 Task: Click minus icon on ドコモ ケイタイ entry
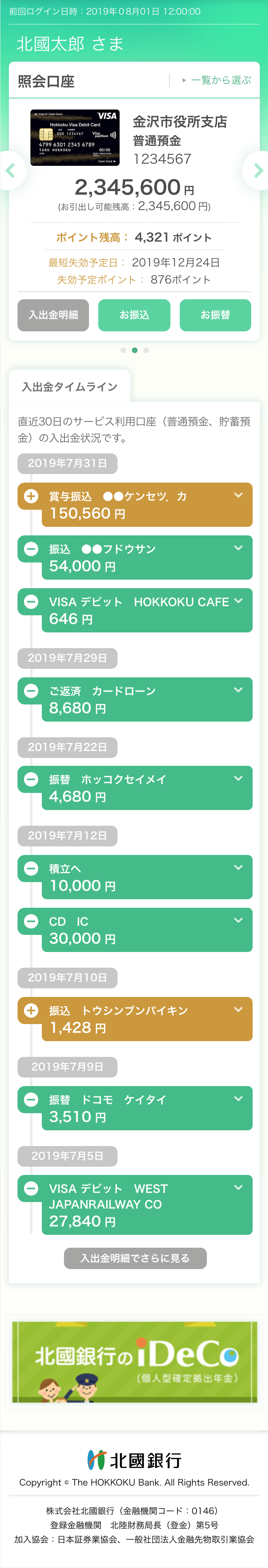tap(30, 1099)
